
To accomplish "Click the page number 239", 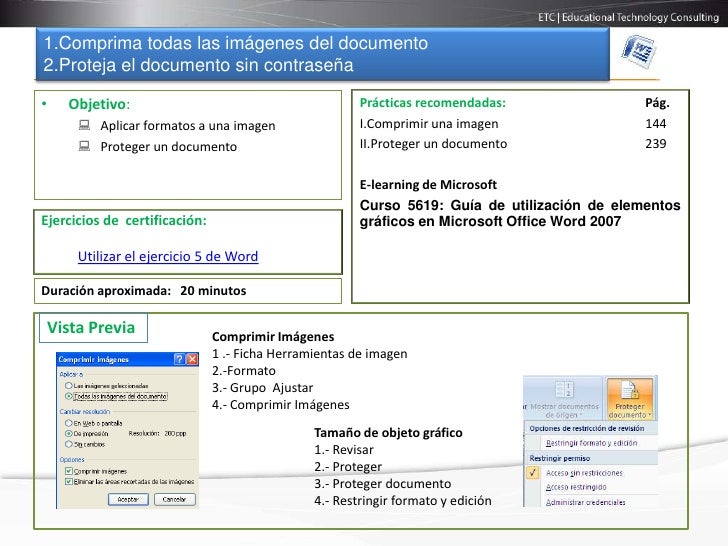I will 656,143.
